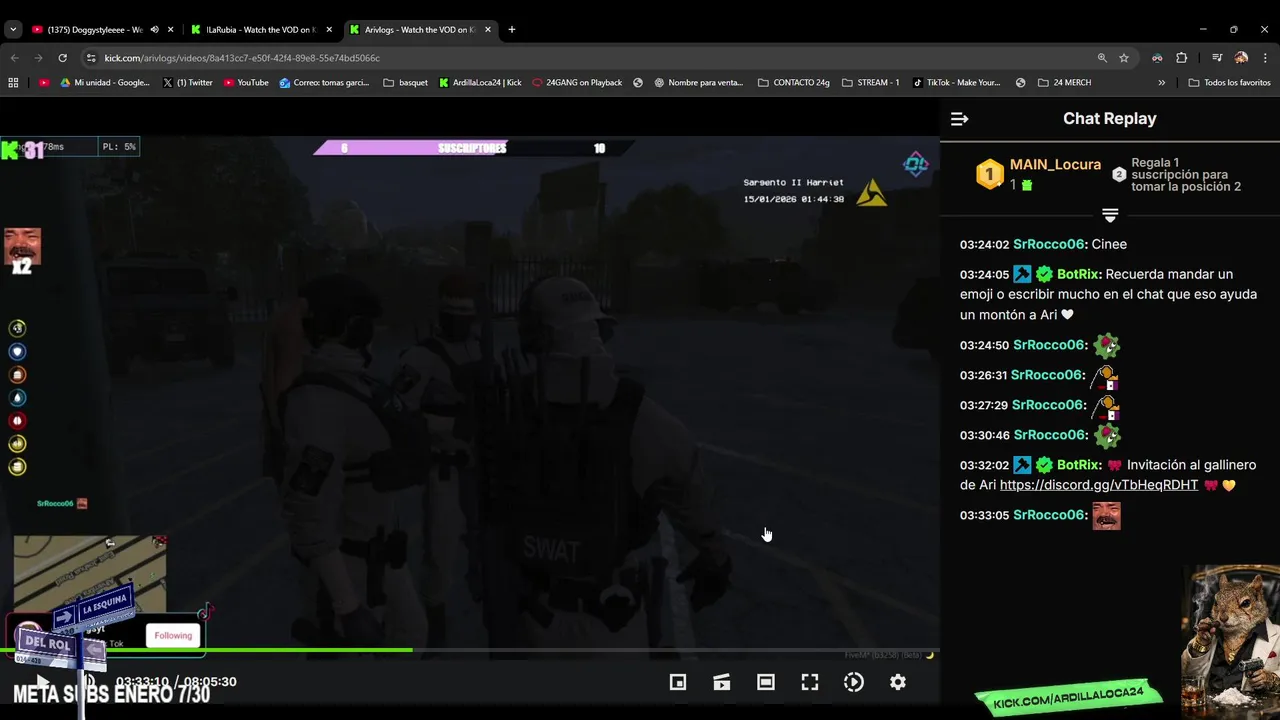The image size is (1280, 720).
Task: View site information icon in address bar
Action: [91, 58]
